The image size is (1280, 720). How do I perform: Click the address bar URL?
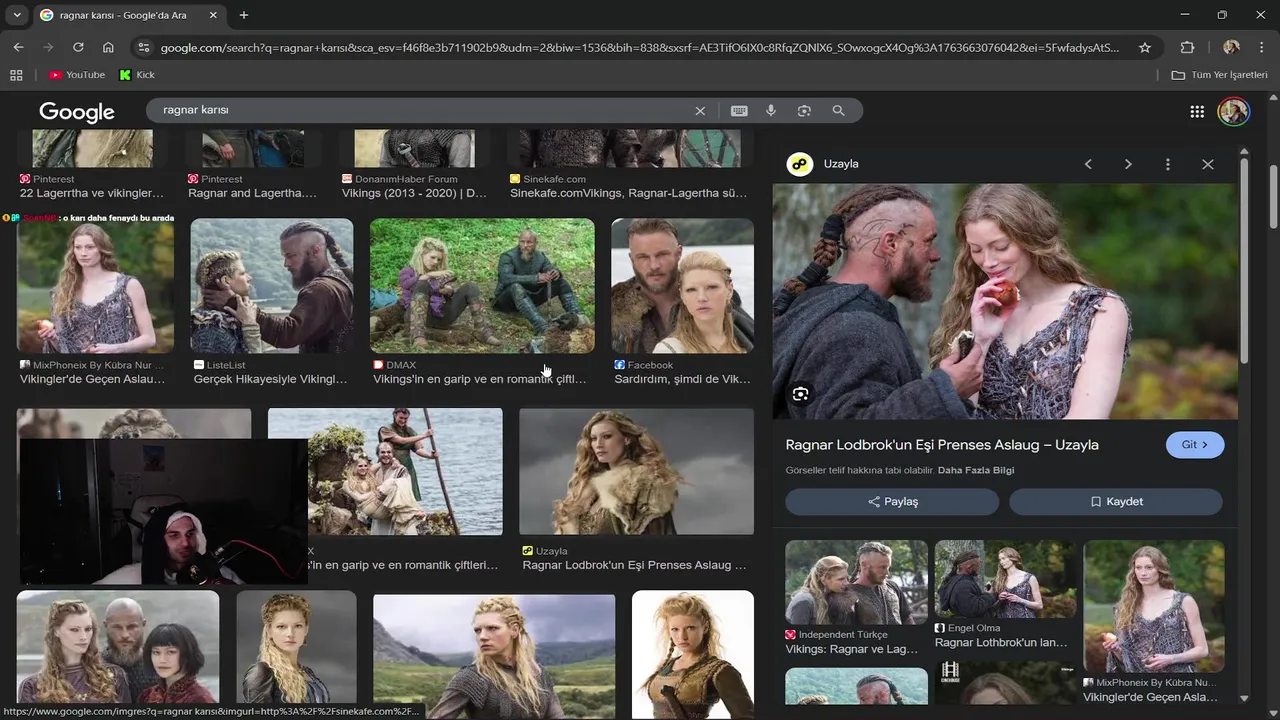(x=640, y=47)
